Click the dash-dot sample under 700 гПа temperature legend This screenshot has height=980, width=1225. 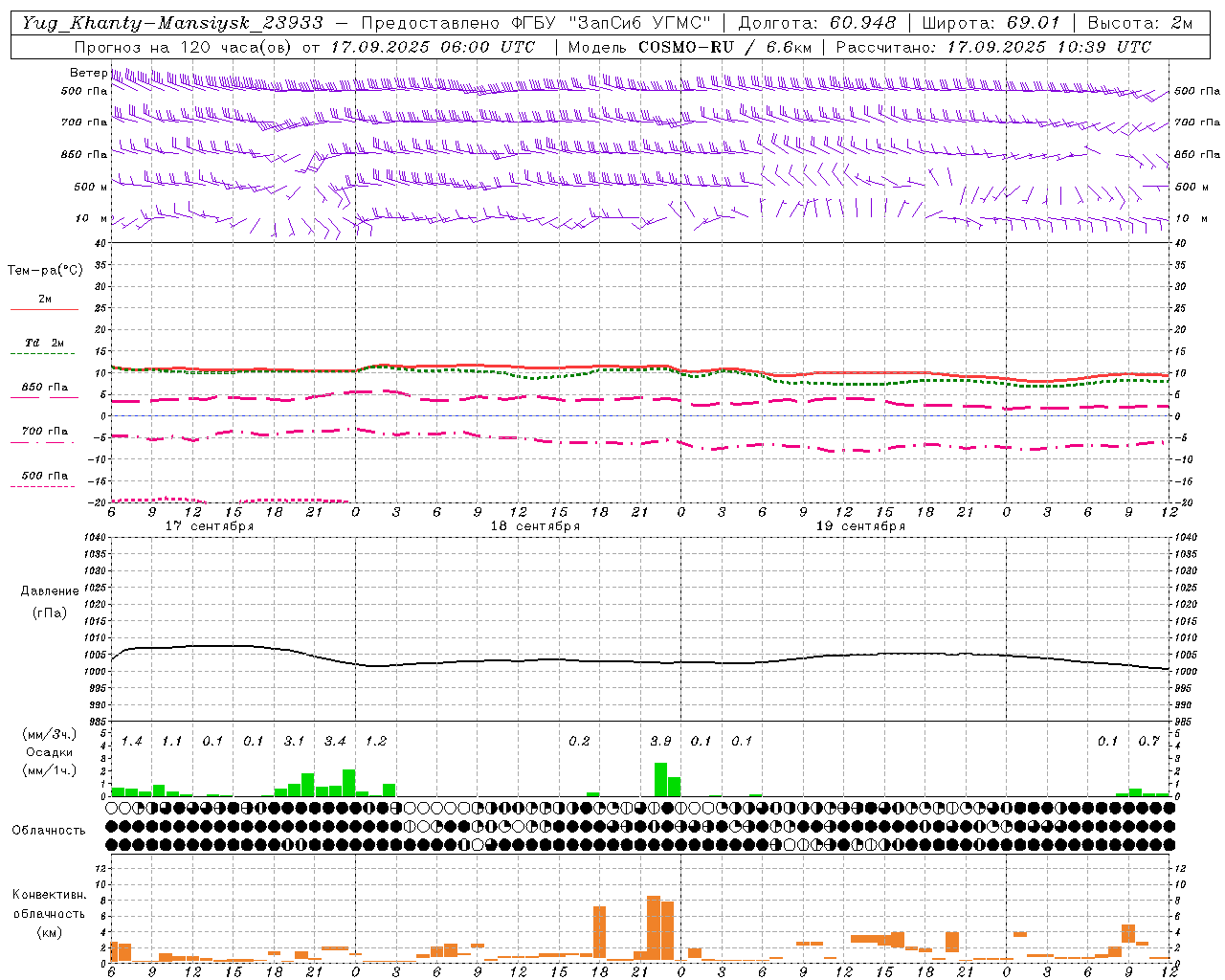[44, 442]
